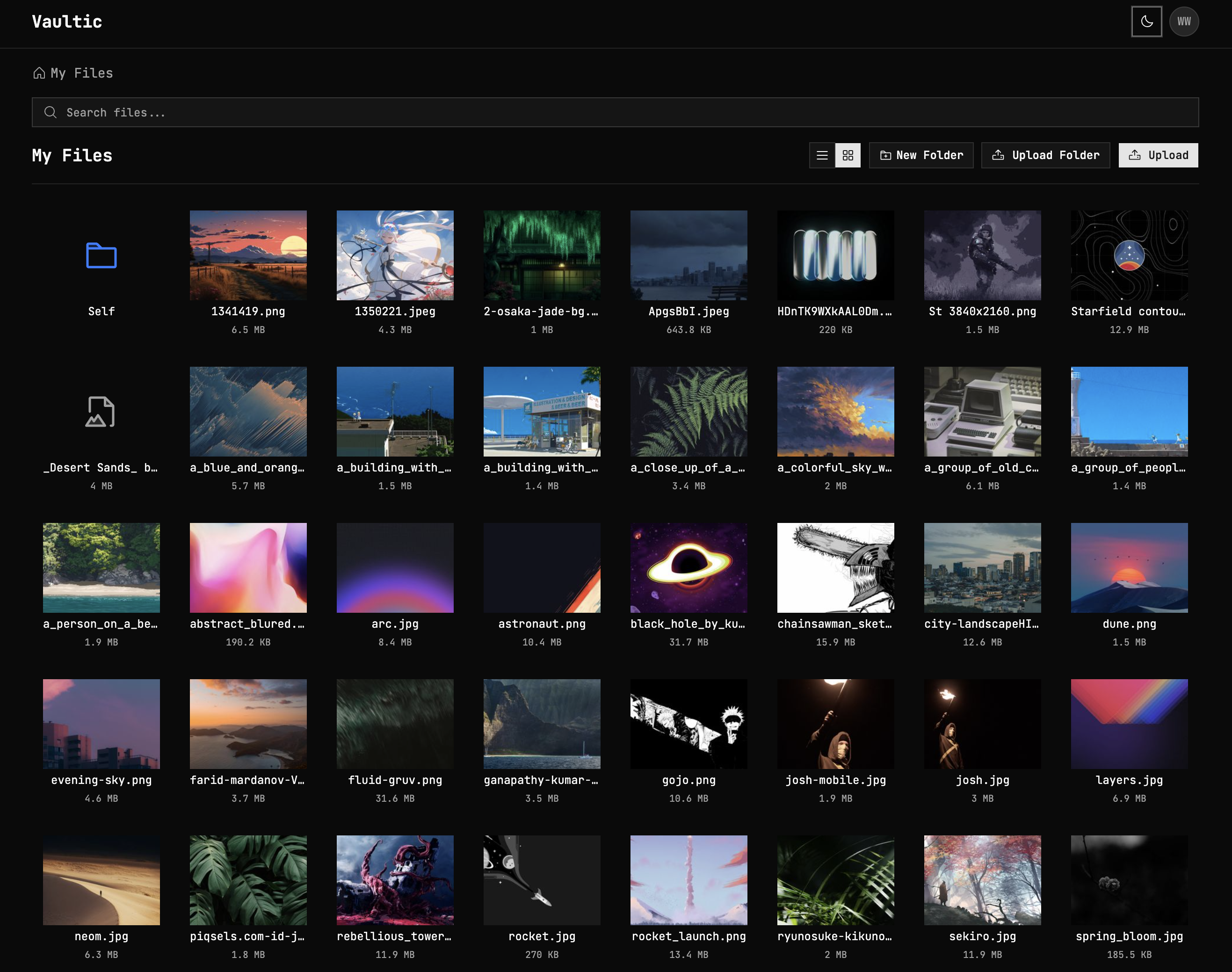Click the My Files breadcrumb link
The image size is (1232, 972).
81,73
